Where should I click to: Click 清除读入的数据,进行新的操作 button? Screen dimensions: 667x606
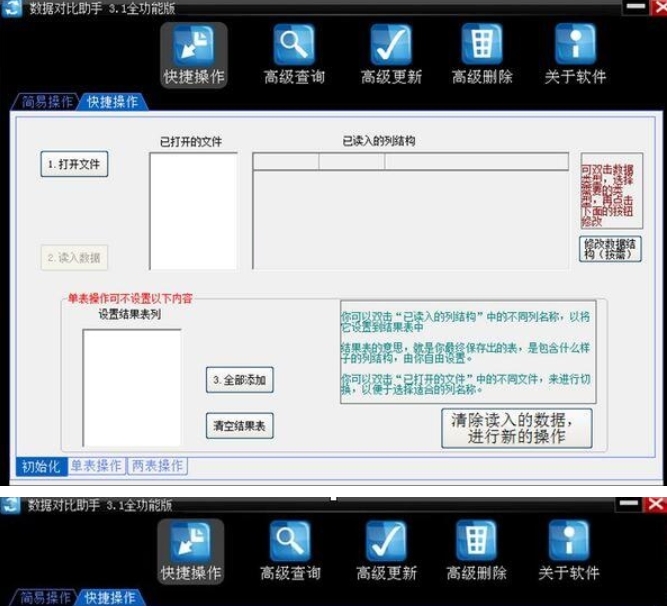pos(516,428)
